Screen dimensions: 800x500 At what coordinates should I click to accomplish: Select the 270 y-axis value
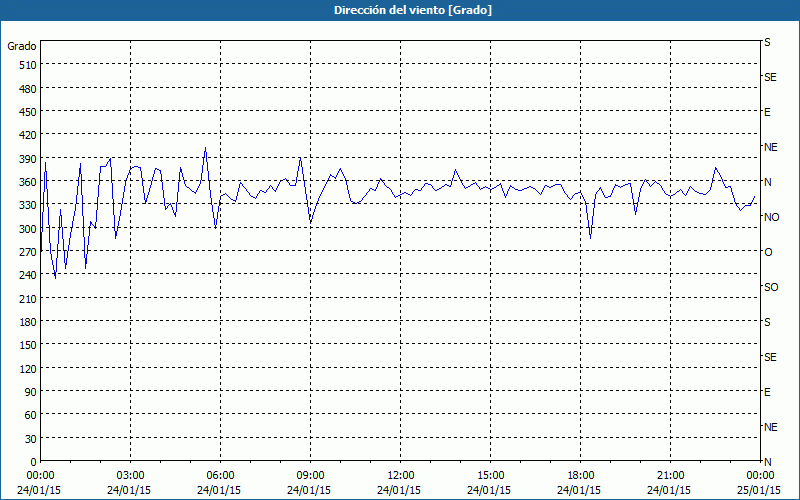pos(29,252)
